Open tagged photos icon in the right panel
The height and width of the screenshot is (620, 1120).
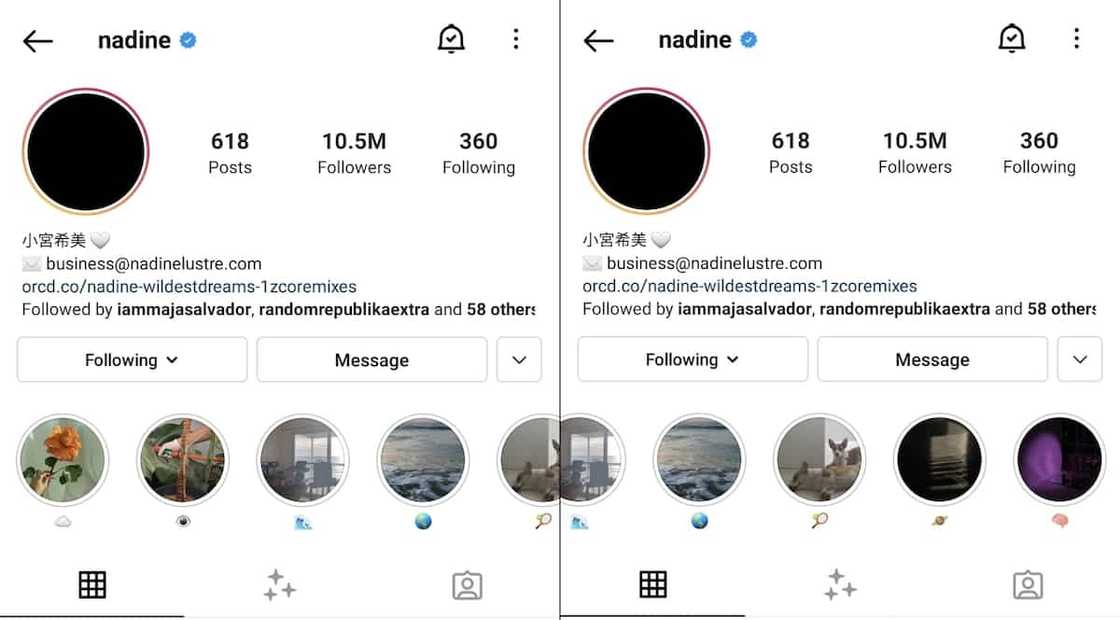tap(1028, 585)
